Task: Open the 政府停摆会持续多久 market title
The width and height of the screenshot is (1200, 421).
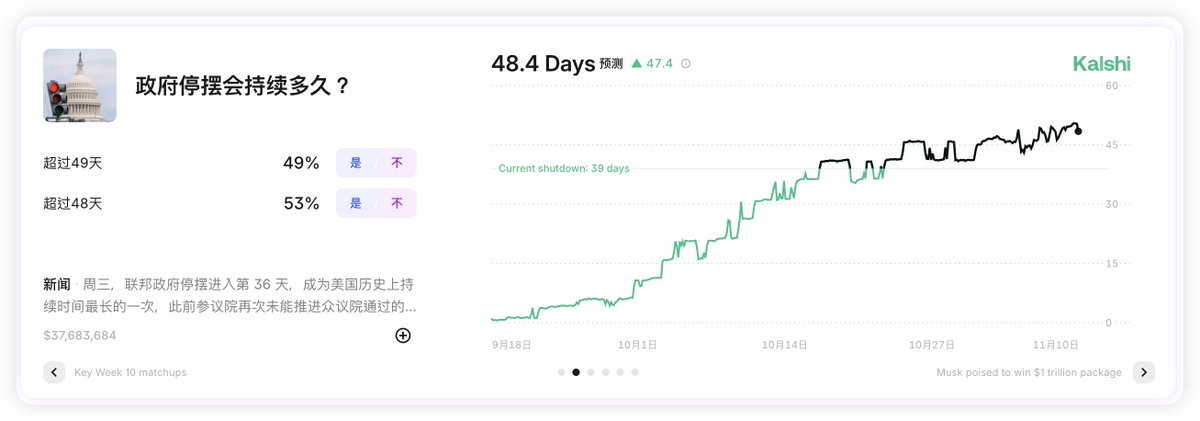Action: click(242, 86)
